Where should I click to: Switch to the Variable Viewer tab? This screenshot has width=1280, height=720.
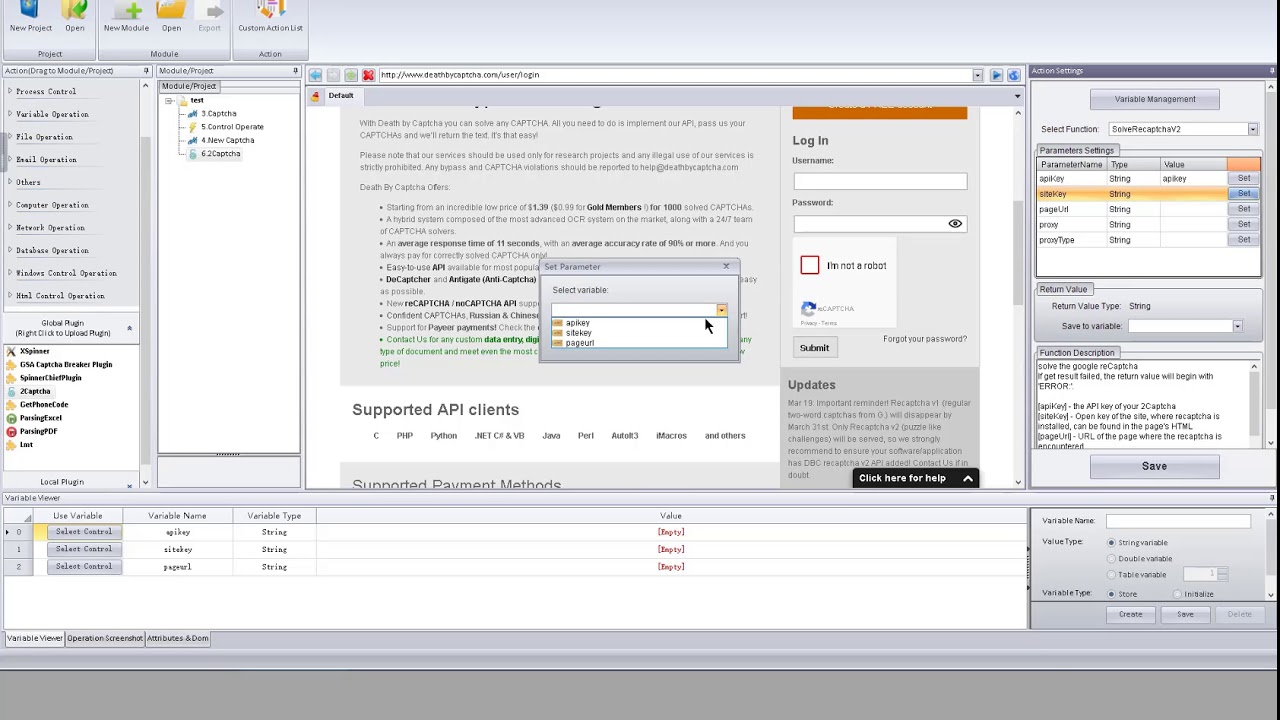[x=34, y=638]
